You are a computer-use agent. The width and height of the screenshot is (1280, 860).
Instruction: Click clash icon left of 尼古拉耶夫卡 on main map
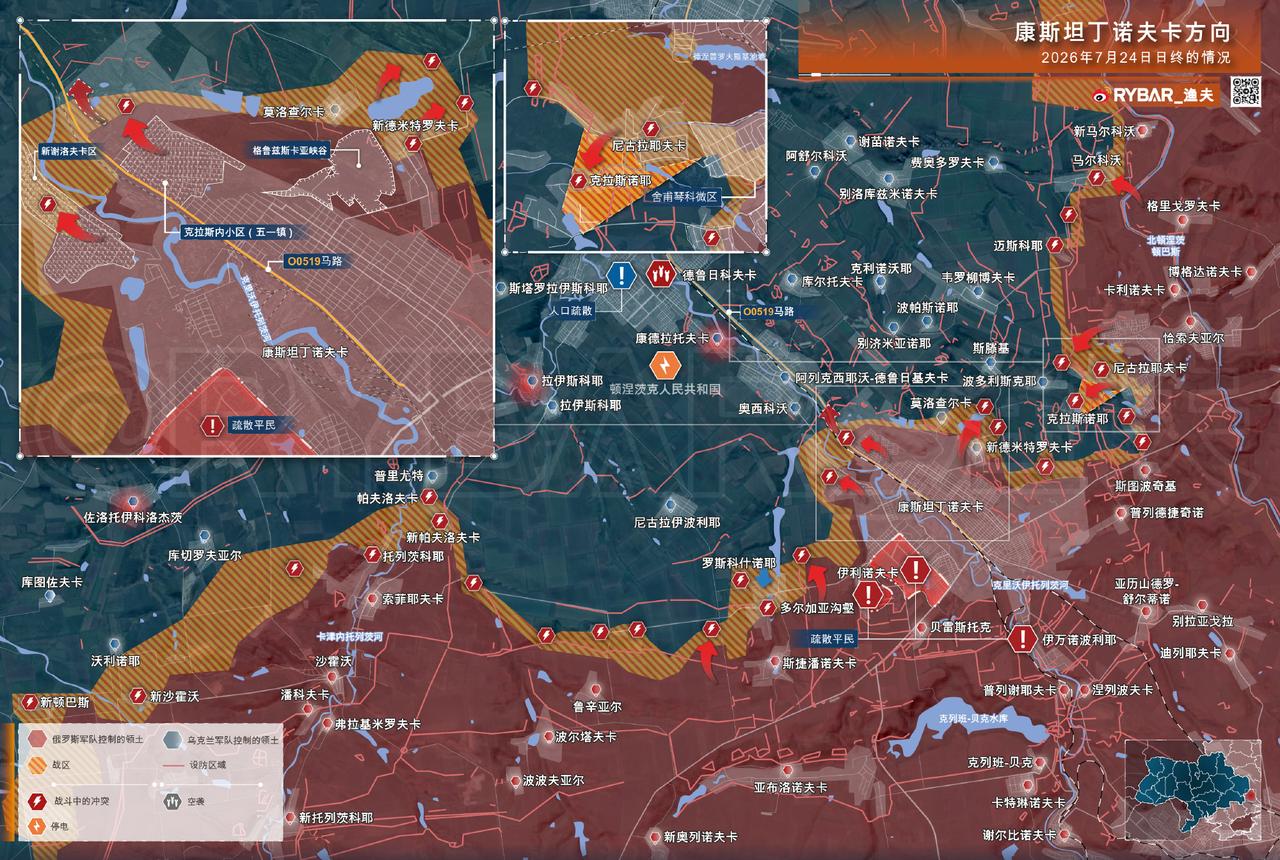[x=1102, y=368]
